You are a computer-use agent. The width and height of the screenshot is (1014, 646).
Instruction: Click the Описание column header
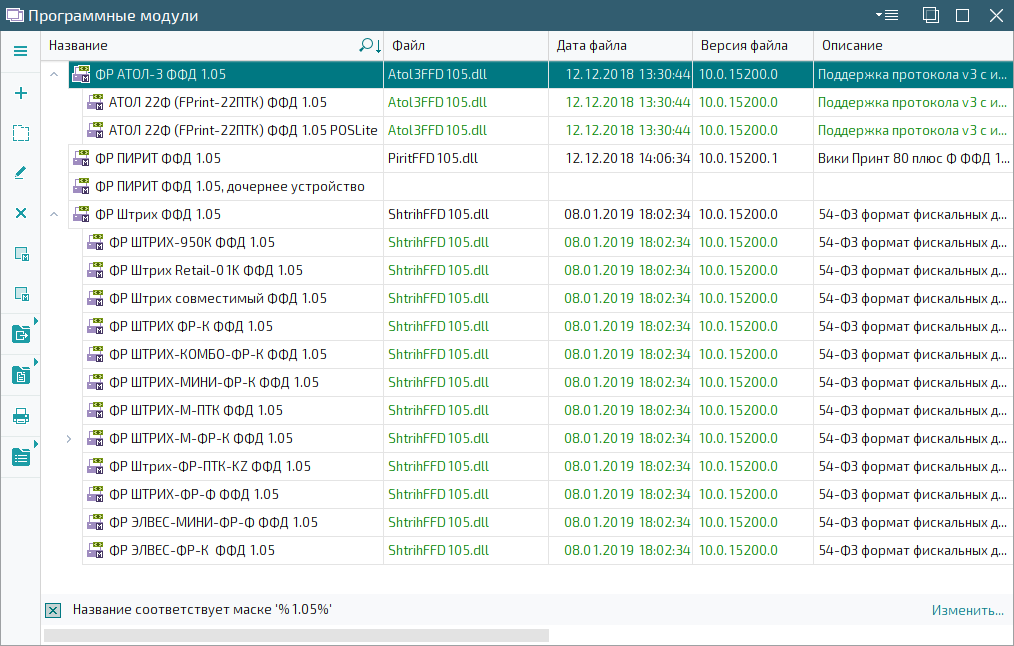[x=910, y=46]
